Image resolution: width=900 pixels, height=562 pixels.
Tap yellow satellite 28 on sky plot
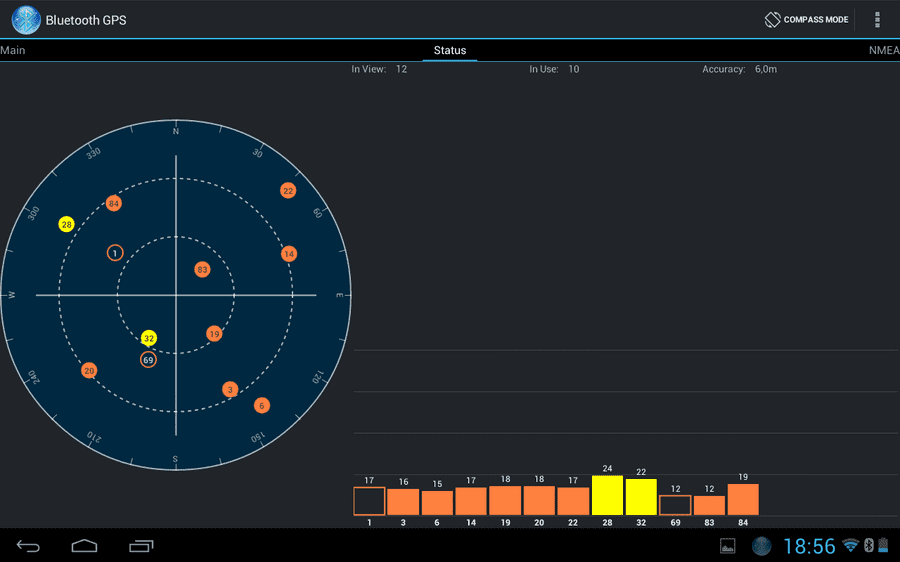tap(67, 224)
